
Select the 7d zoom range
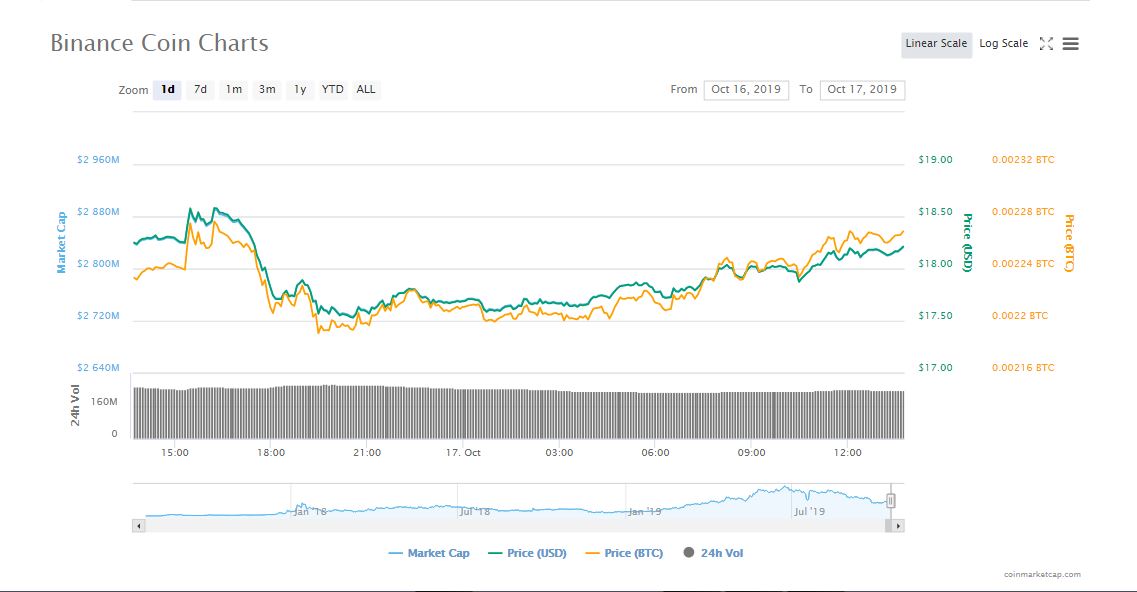coord(200,89)
